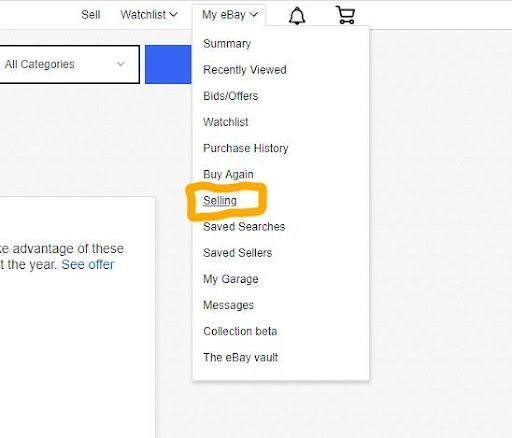Click the Sell link in header
Viewport: 512px width, 438px height.
(91, 15)
